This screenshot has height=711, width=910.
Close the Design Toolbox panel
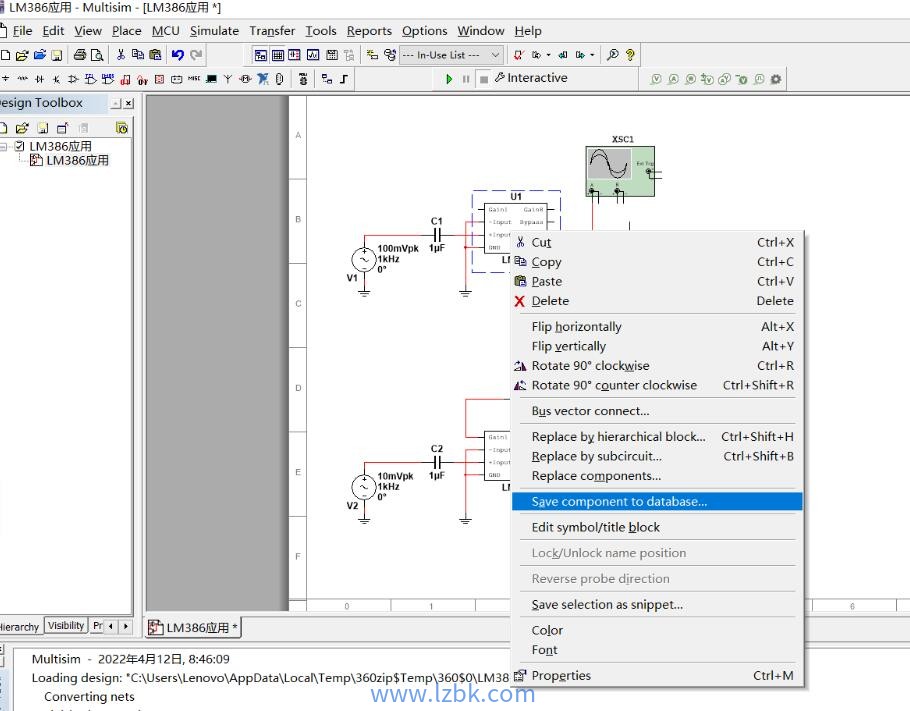[x=129, y=103]
